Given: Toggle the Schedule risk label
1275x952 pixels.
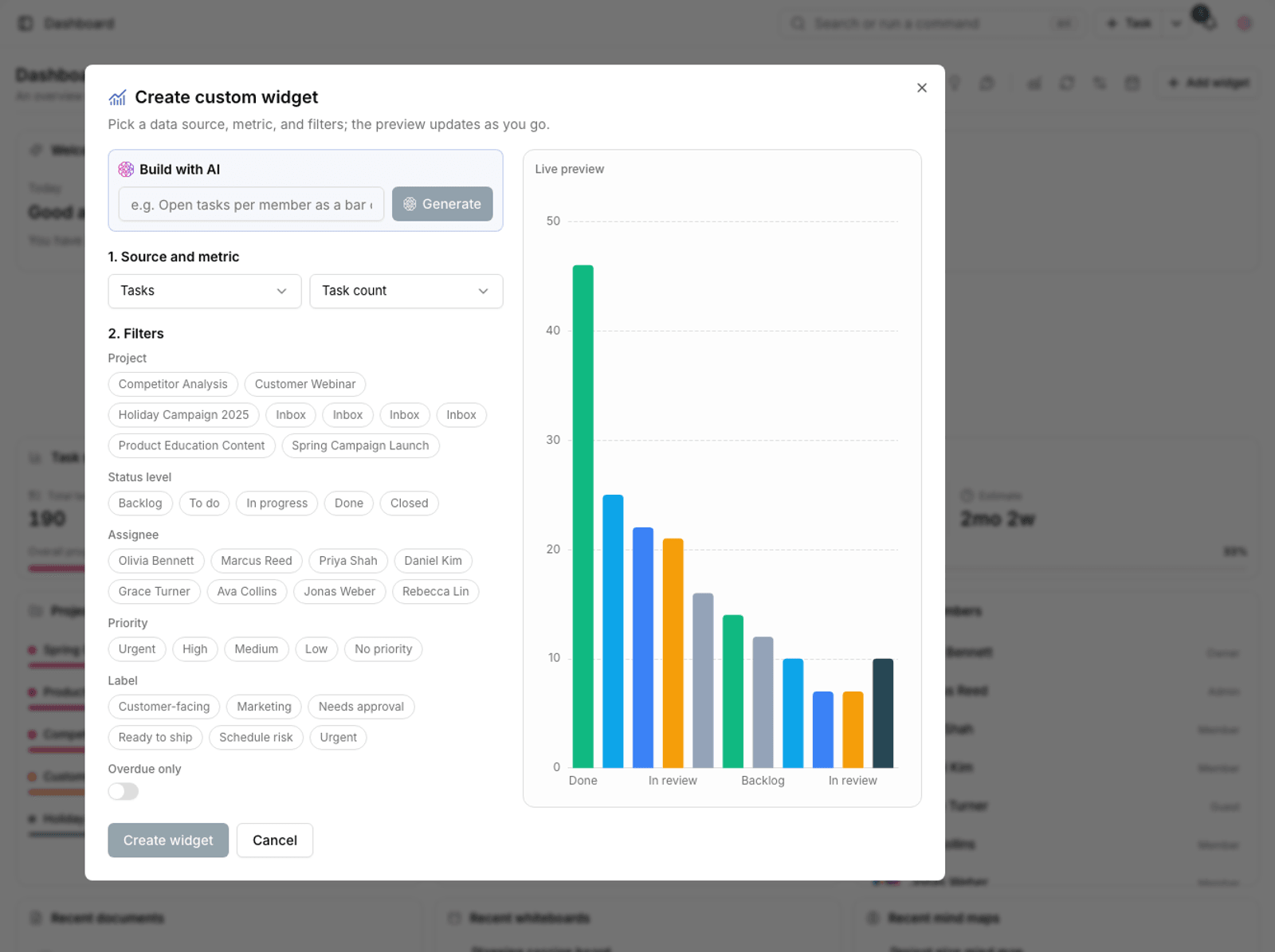Looking at the screenshot, I should (x=256, y=738).
